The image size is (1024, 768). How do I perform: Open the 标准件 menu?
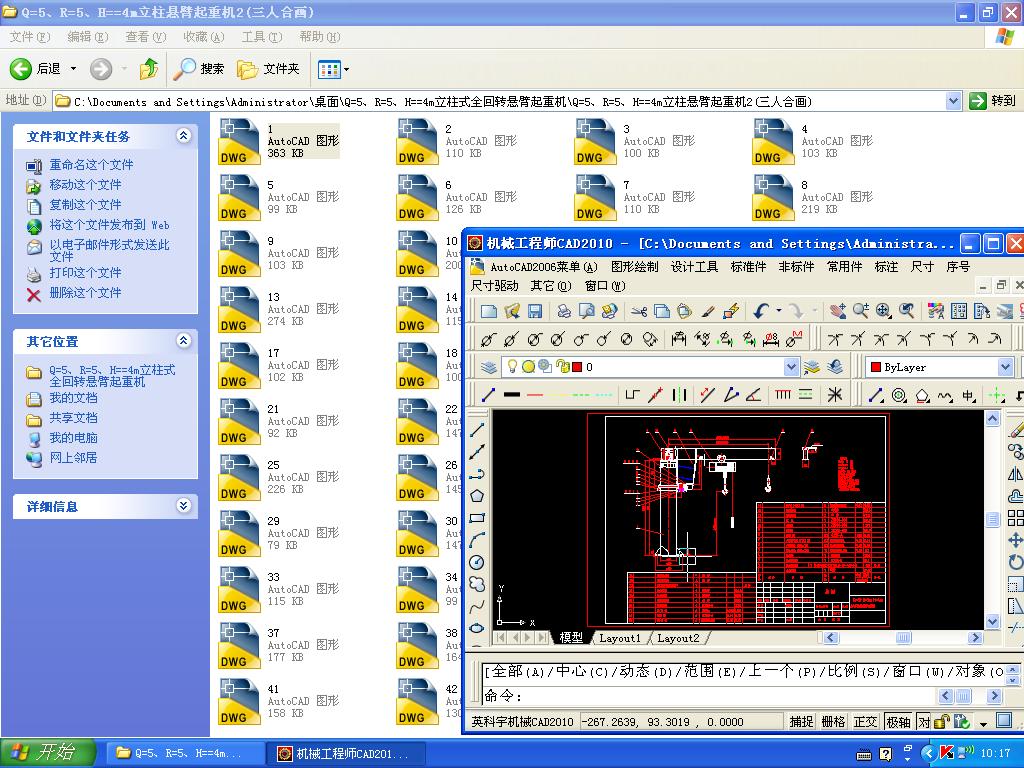pos(748,267)
